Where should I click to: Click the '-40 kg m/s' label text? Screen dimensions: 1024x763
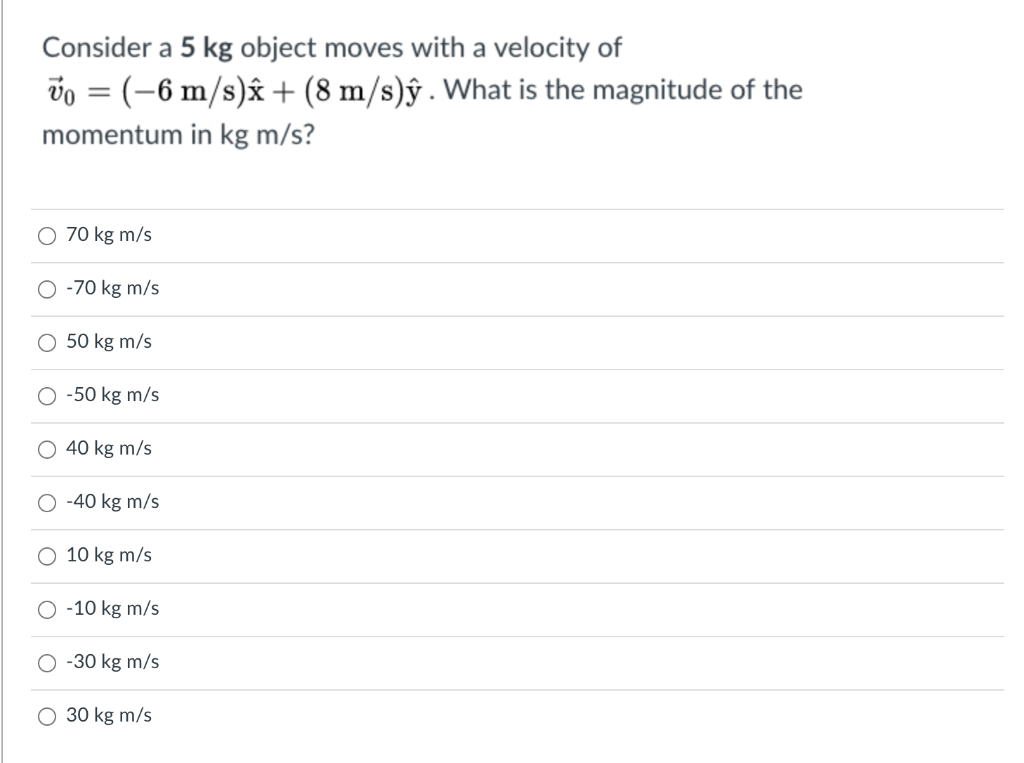112,502
